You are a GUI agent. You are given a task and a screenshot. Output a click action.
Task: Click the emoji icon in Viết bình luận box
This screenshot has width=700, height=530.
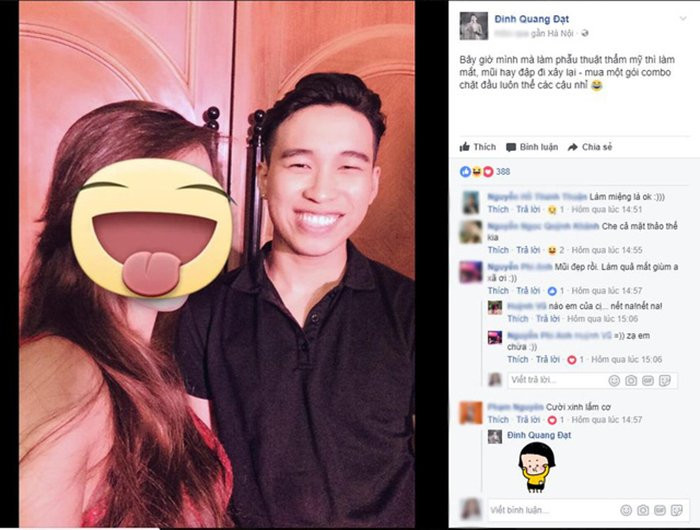click(626, 510)
